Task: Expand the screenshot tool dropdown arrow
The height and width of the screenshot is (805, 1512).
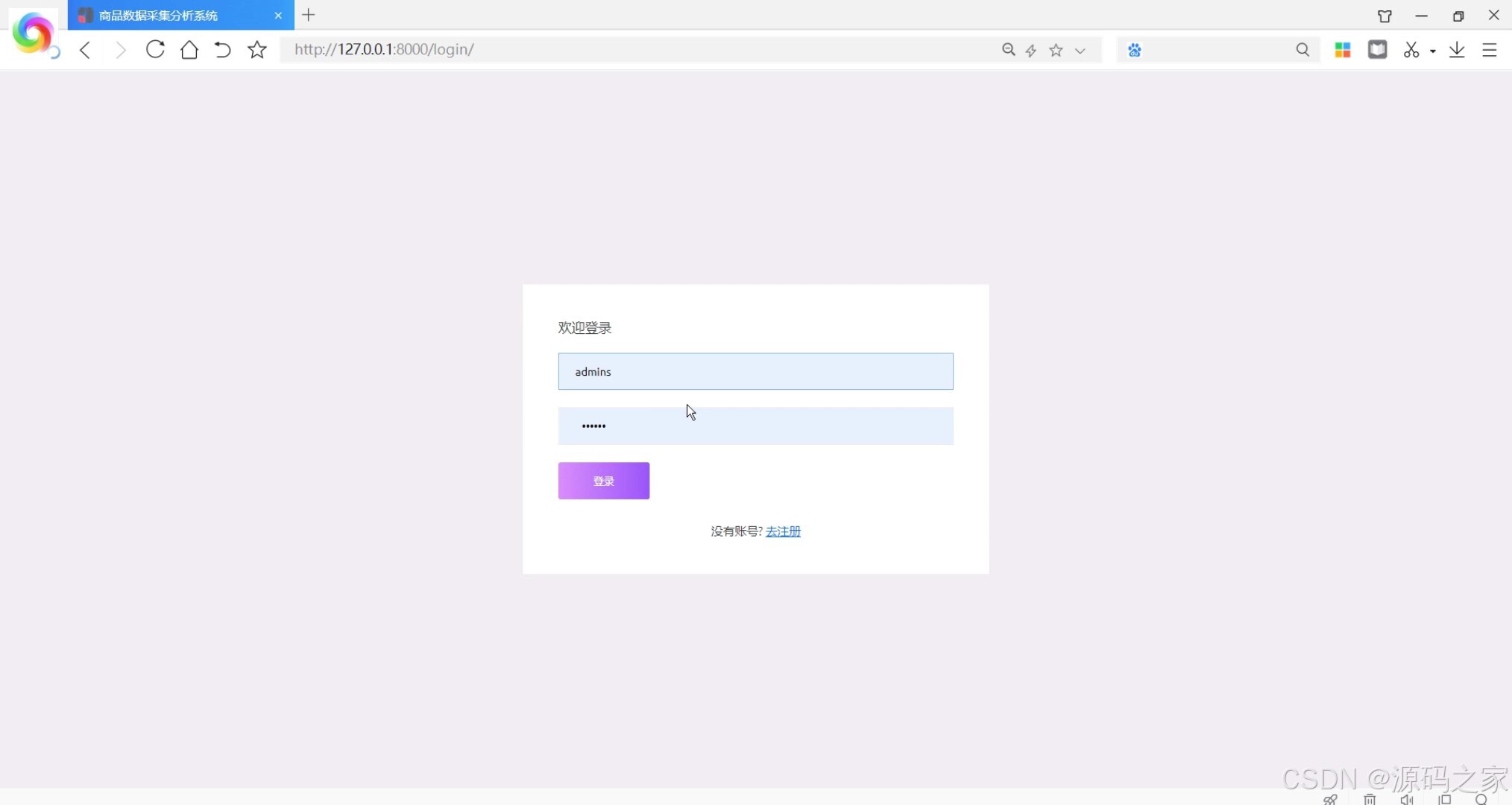Action: (x=1432, y=51)
